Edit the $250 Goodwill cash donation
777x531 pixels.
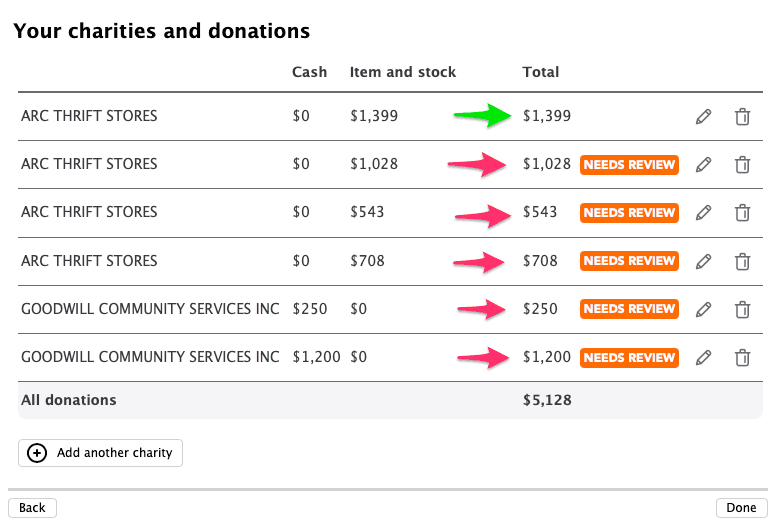coord(703,309)
